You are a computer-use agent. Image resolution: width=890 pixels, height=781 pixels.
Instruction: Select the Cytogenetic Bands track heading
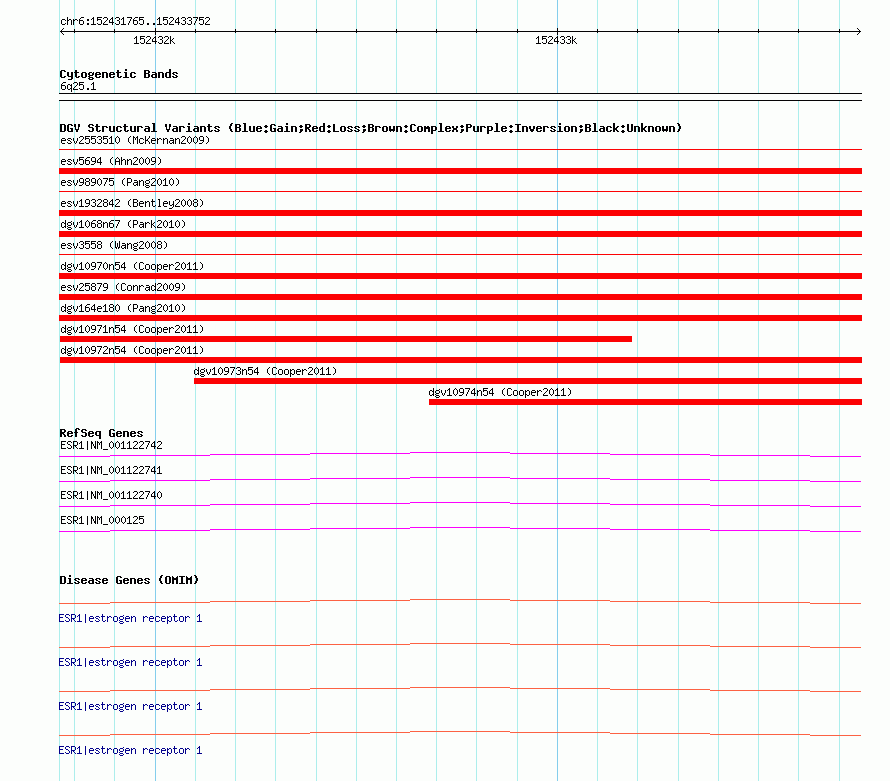pyautogui.click(x=119, y=74)
